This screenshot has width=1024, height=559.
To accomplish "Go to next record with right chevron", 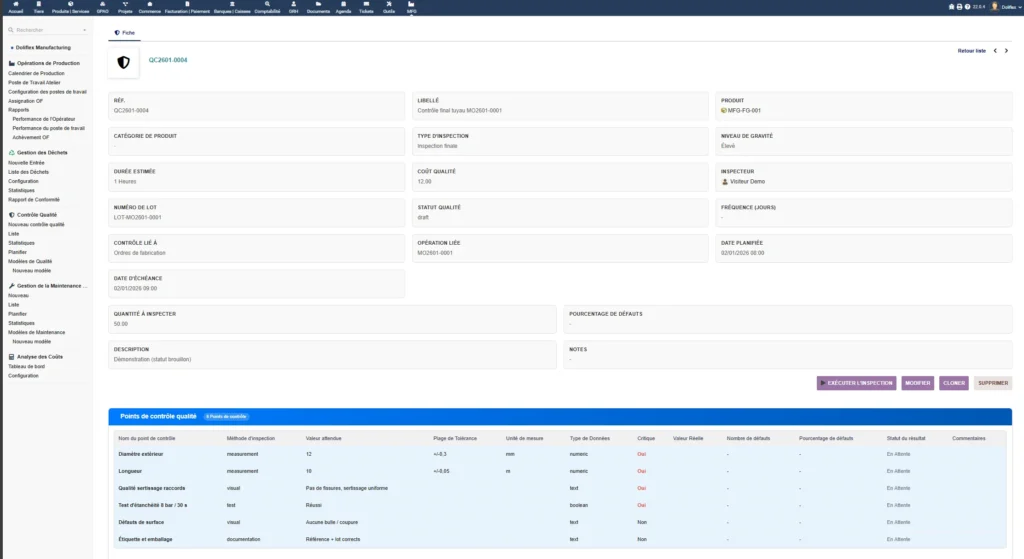I will pyautogui.click(x=1006, y=50).
